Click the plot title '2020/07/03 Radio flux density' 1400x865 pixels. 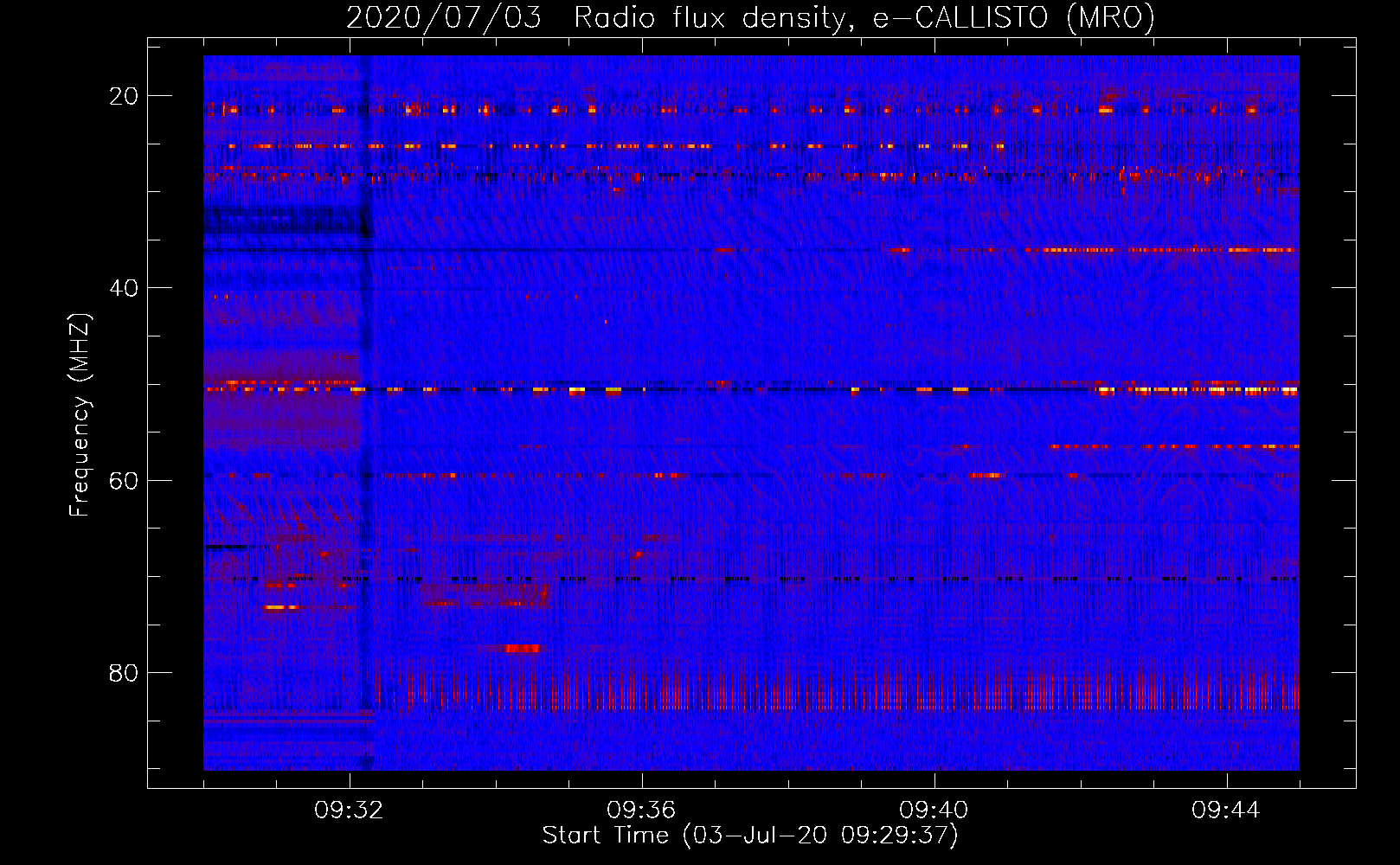point(750,18)
